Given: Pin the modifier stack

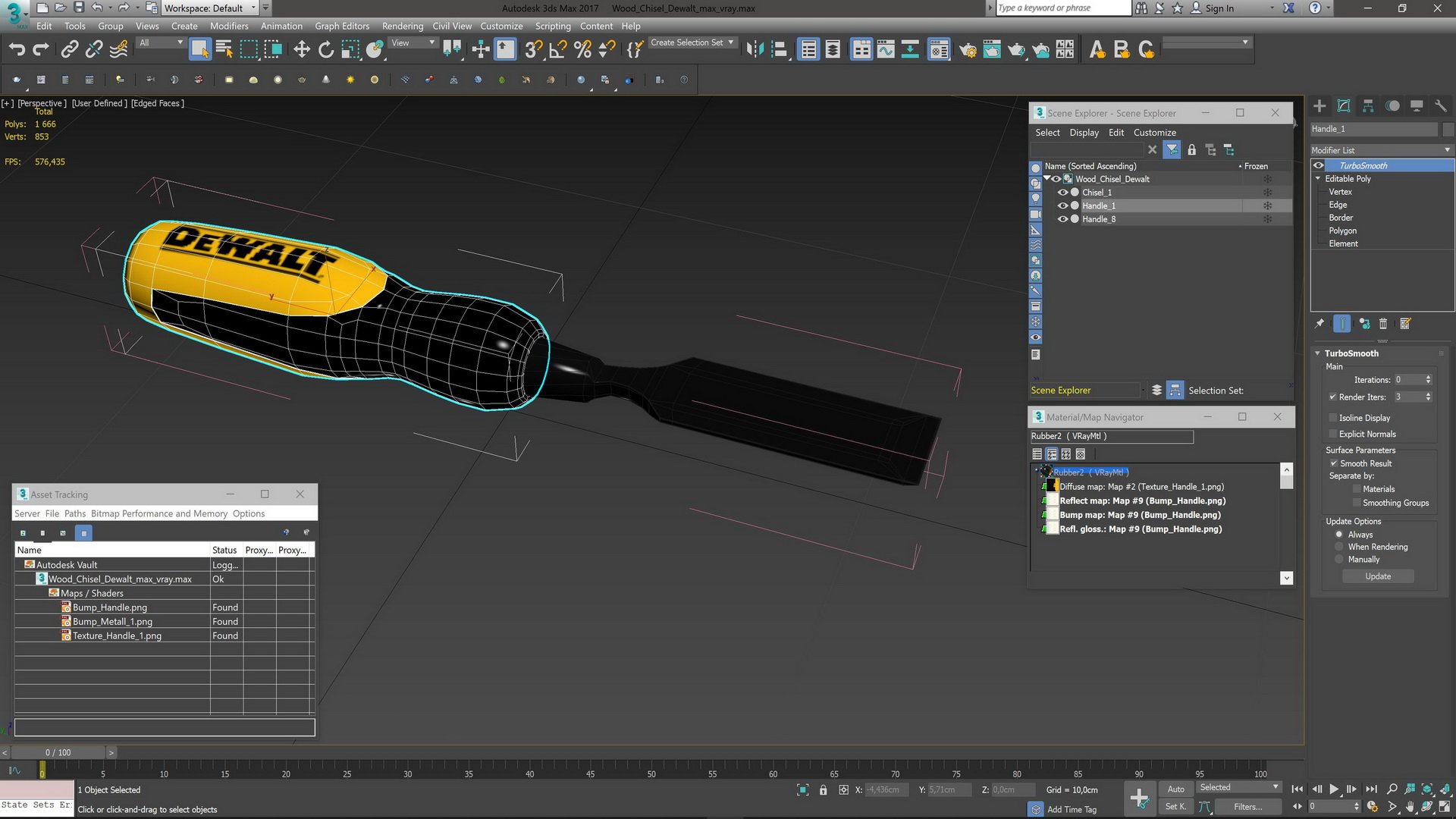Looking at the screenshot, I should tap(1319, 324).
